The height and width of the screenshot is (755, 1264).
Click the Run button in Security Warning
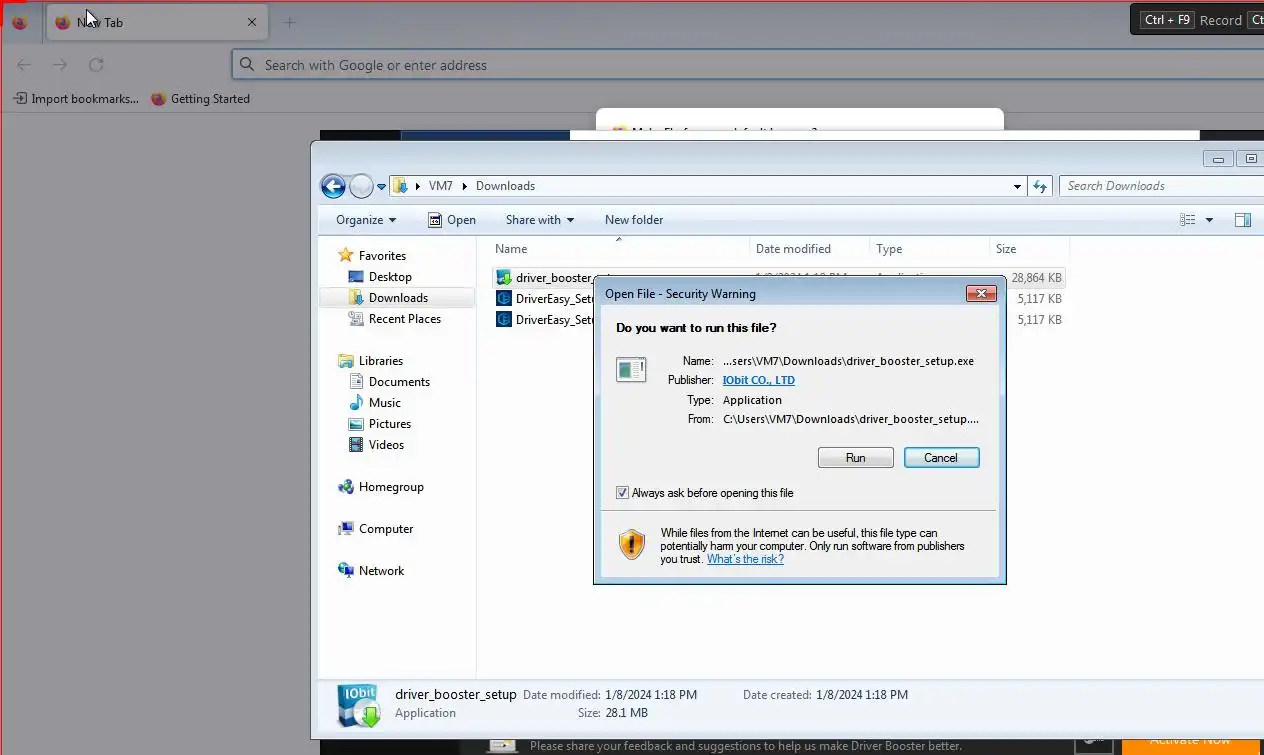855,457
